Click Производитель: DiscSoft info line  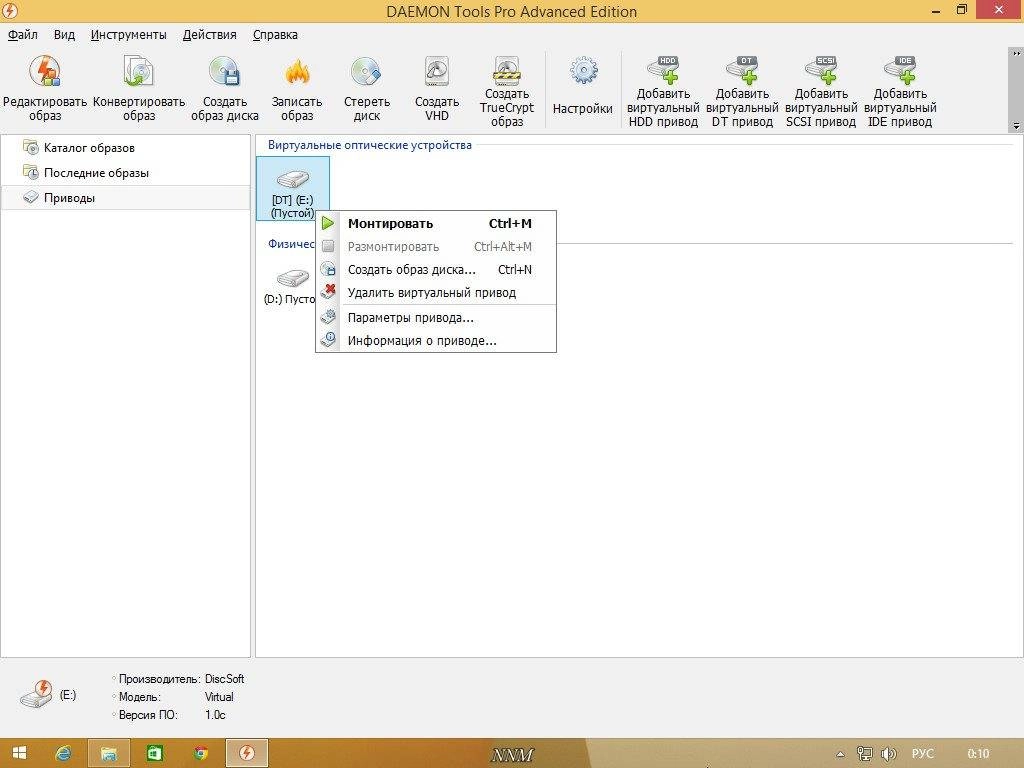180,679
